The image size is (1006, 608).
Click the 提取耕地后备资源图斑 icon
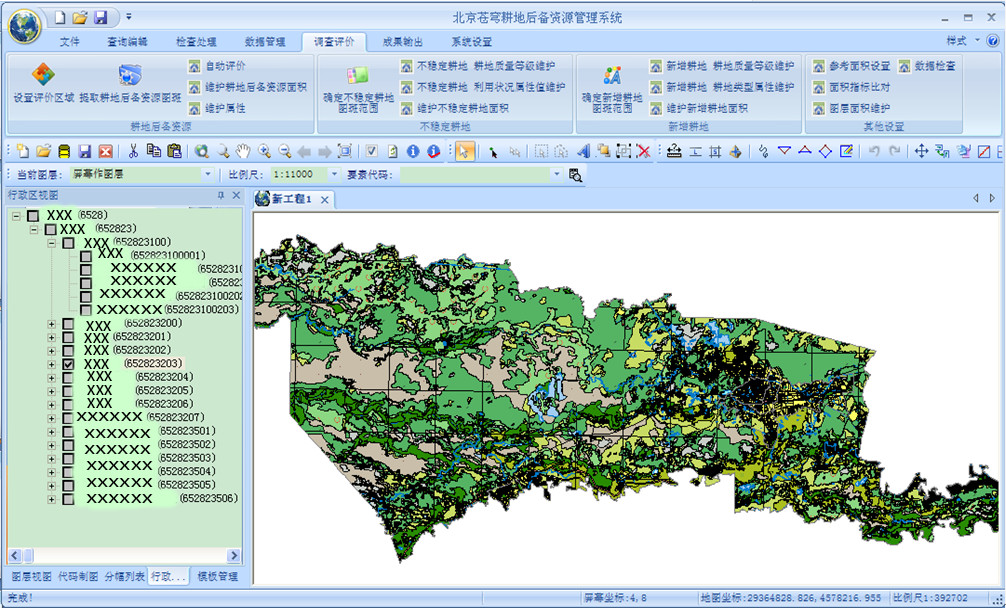point(130,75)
